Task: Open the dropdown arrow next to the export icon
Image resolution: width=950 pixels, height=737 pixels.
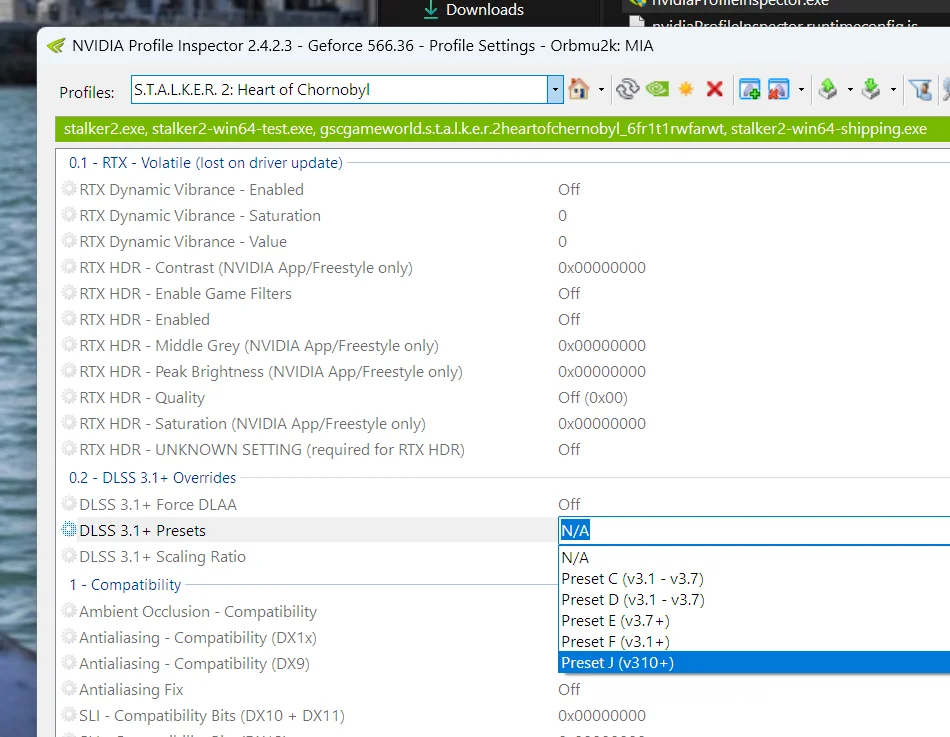Action: [x=850, y=90]
